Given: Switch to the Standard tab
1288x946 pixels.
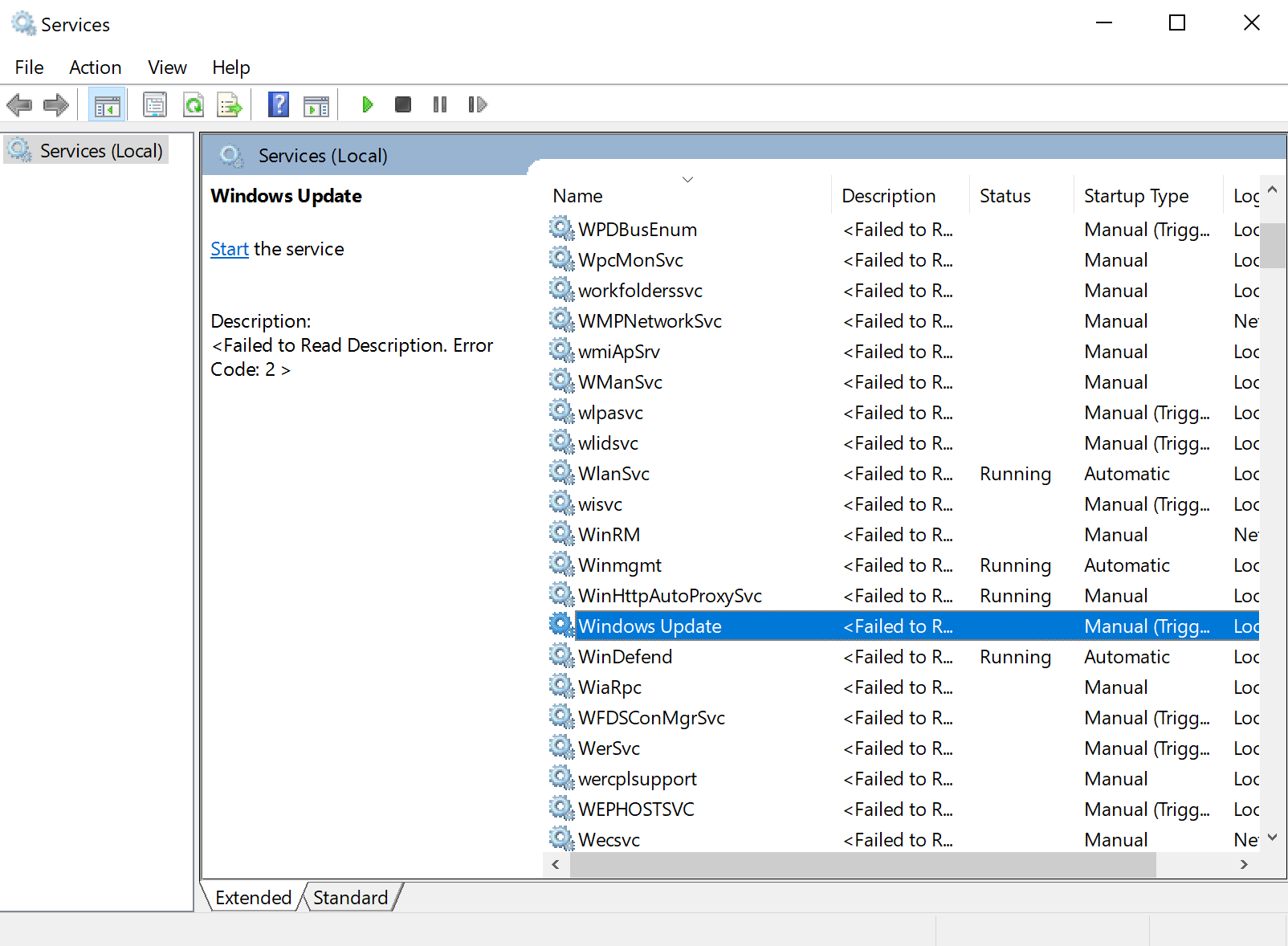Looking at the screenshot, I should [351, 897].
